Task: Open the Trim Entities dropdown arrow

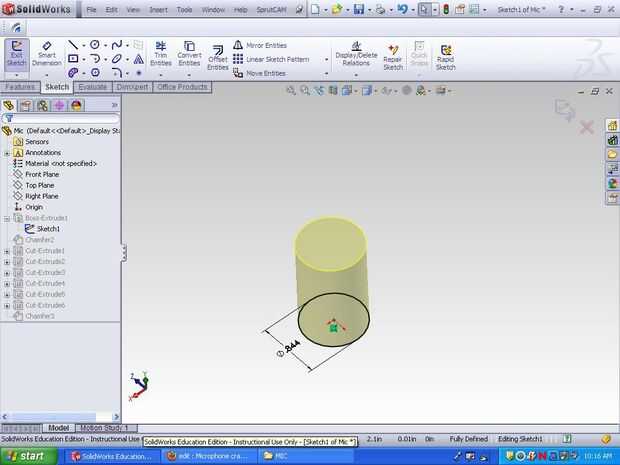Action: tap(161, 75)
